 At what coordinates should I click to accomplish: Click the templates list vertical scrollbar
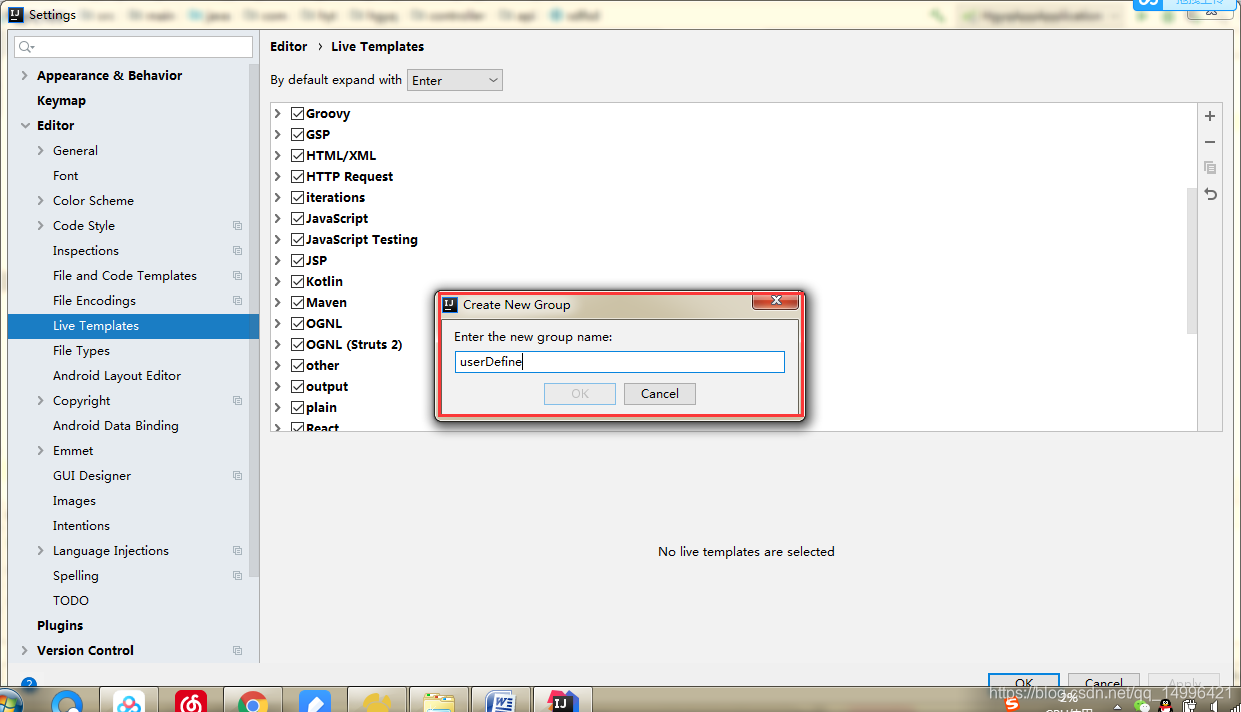pyautogui.click(x=1191, y=260)
